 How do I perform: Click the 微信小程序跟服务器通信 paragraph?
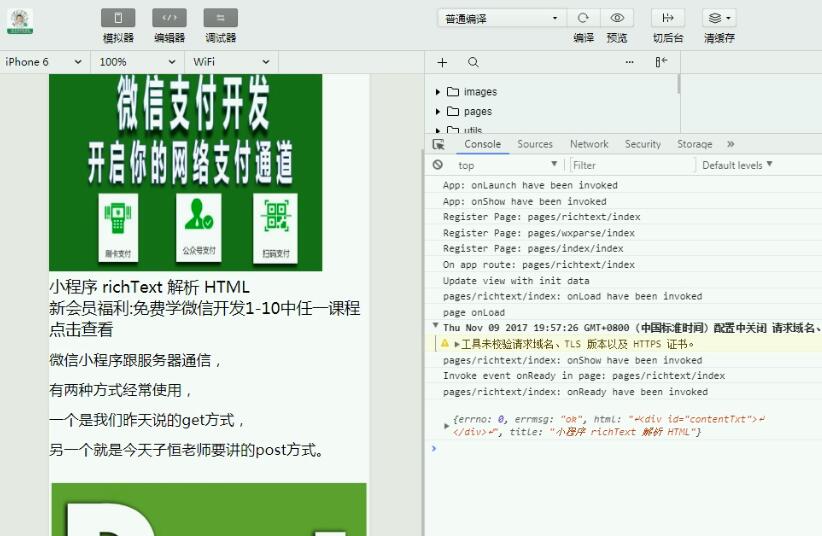(136, 360)
